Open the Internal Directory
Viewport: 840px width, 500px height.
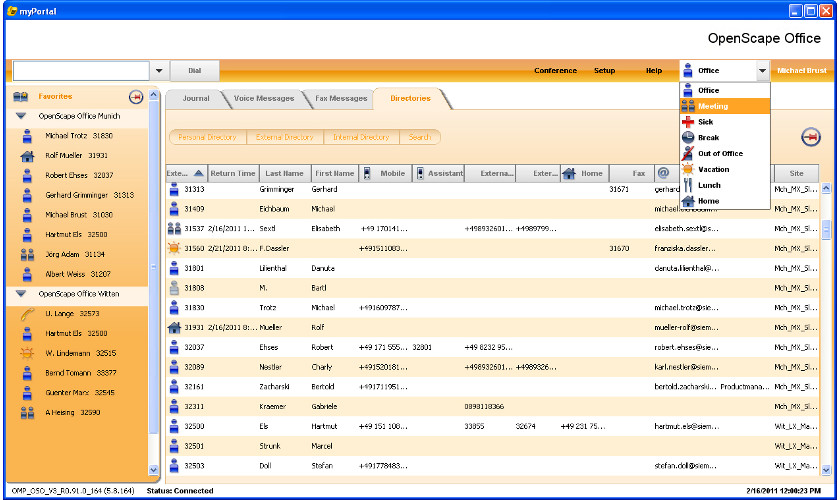click(x=361, y=137)
